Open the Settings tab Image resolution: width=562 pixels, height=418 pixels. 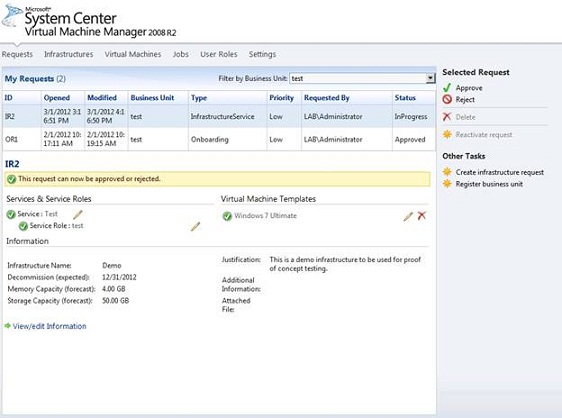tap(262, 54)
